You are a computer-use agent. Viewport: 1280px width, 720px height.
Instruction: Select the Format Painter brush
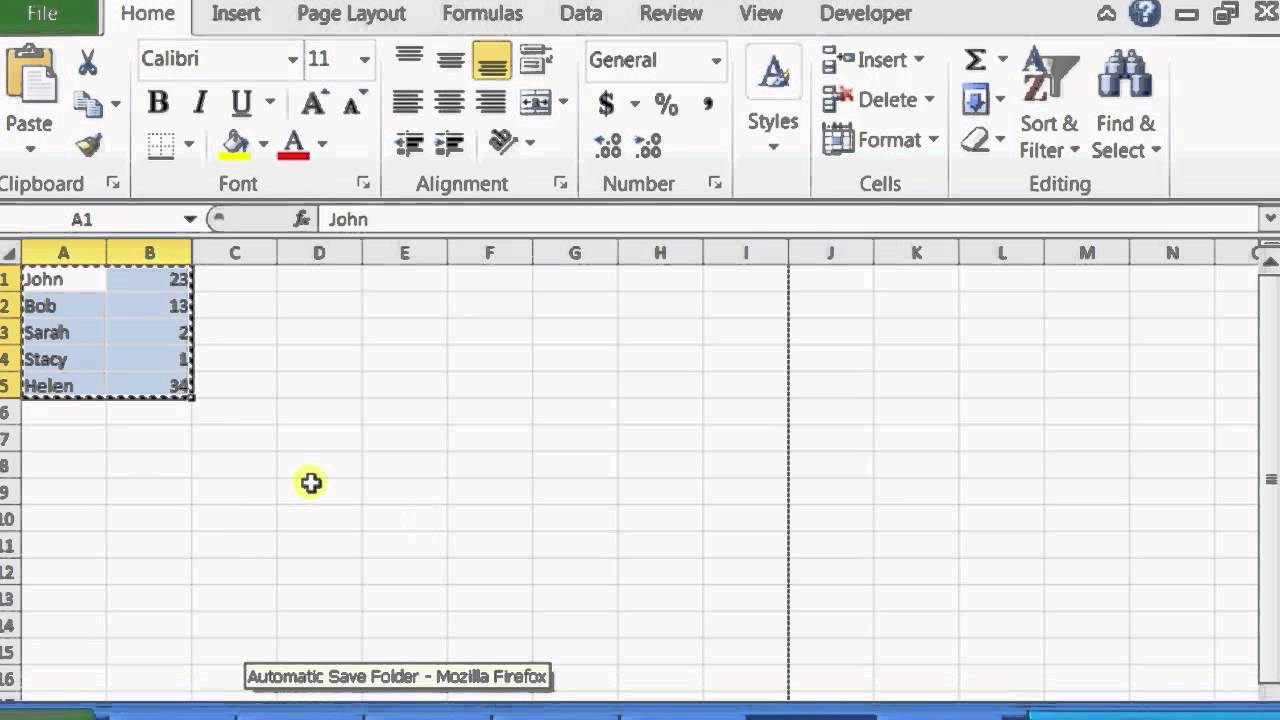click(x=89, y=145)
